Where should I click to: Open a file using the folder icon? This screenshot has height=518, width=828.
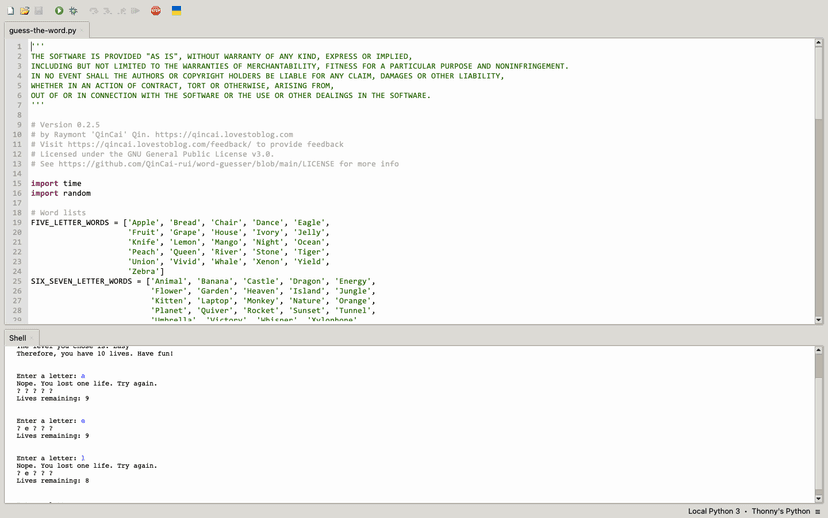25,10
